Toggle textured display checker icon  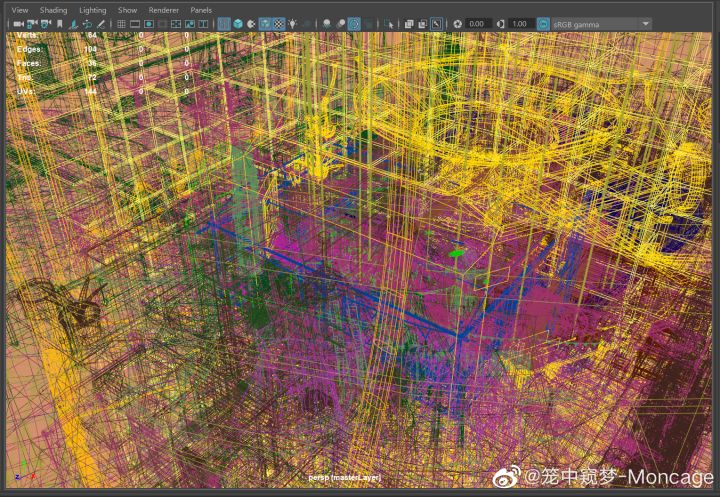point(279,24)
